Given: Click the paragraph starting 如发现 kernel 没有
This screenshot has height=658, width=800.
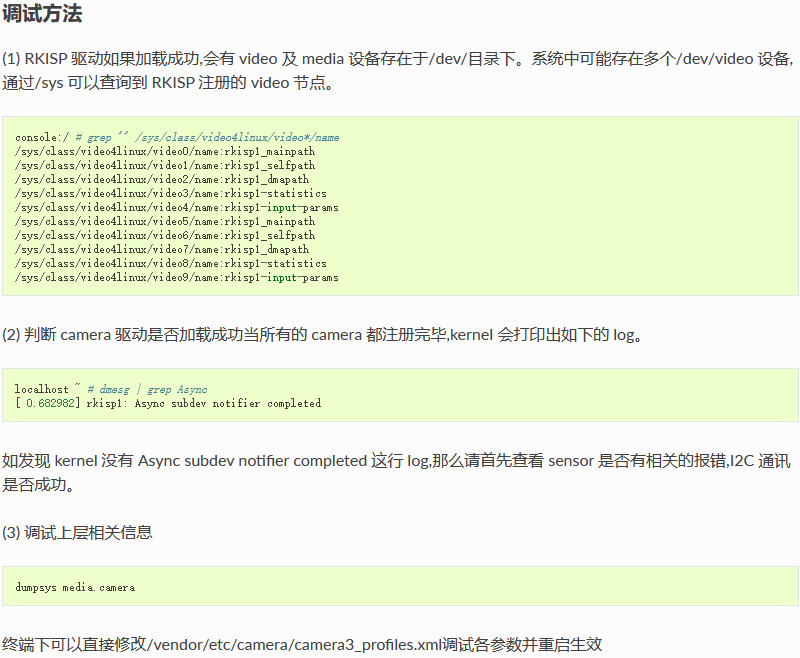Looking at the screenshot, I should click(x=396, y=472).
